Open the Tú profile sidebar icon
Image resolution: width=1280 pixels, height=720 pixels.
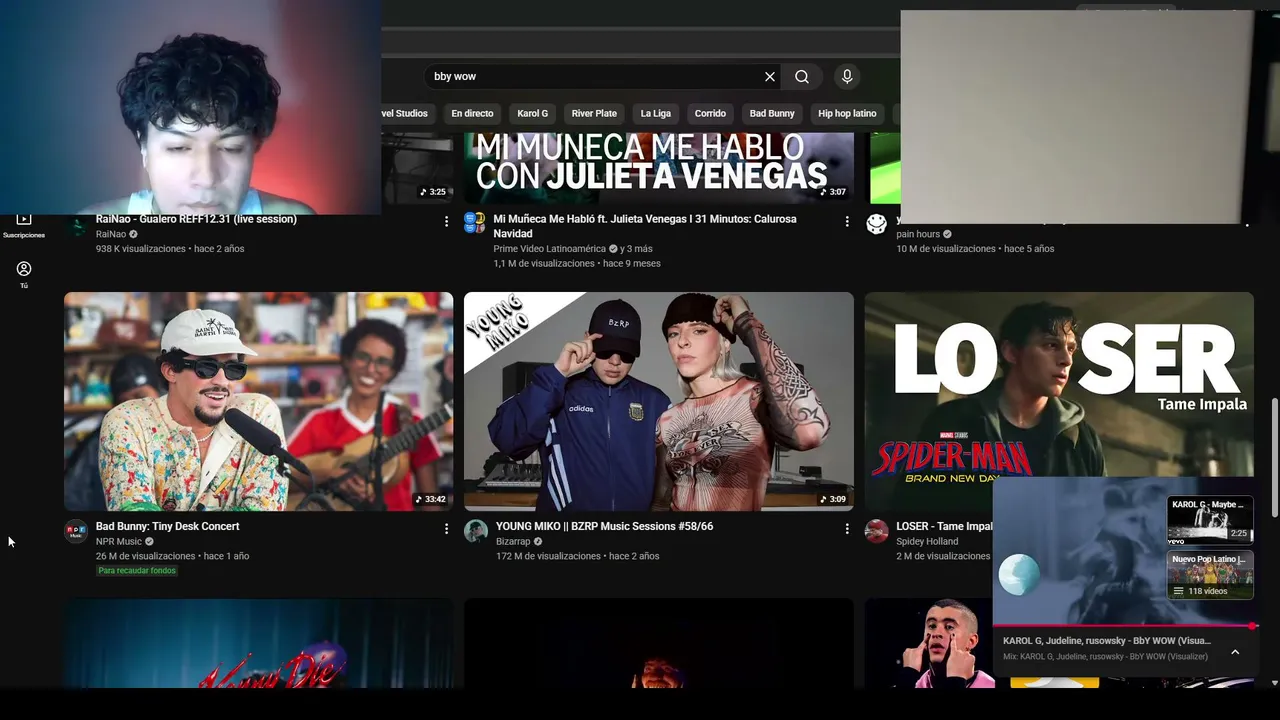click(24, 275)
